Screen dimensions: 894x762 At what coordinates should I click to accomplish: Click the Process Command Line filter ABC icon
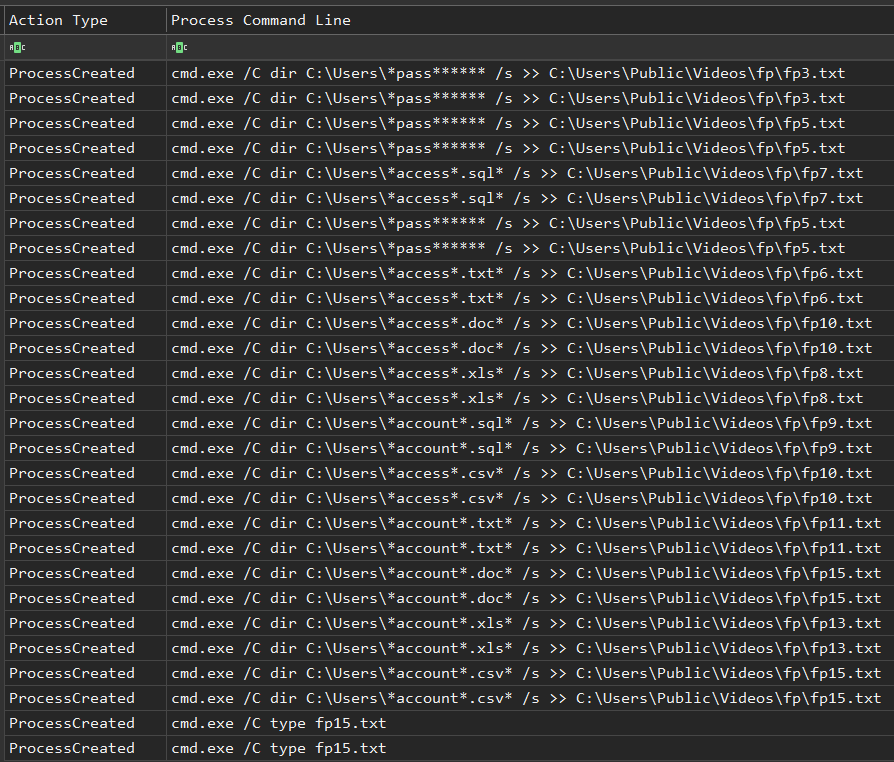(180, 47)
